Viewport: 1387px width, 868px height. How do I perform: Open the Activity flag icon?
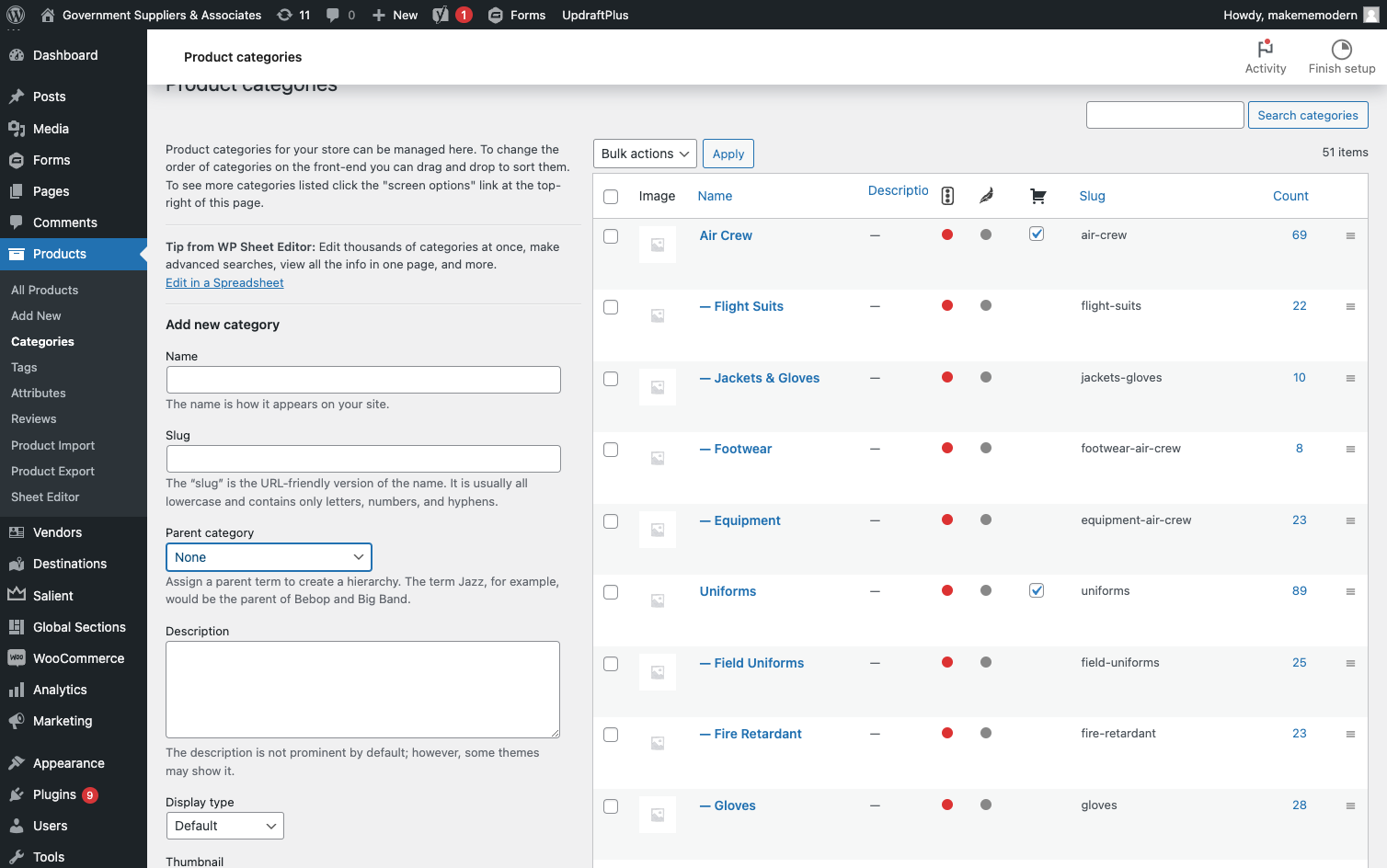[x=1266, y=49]
